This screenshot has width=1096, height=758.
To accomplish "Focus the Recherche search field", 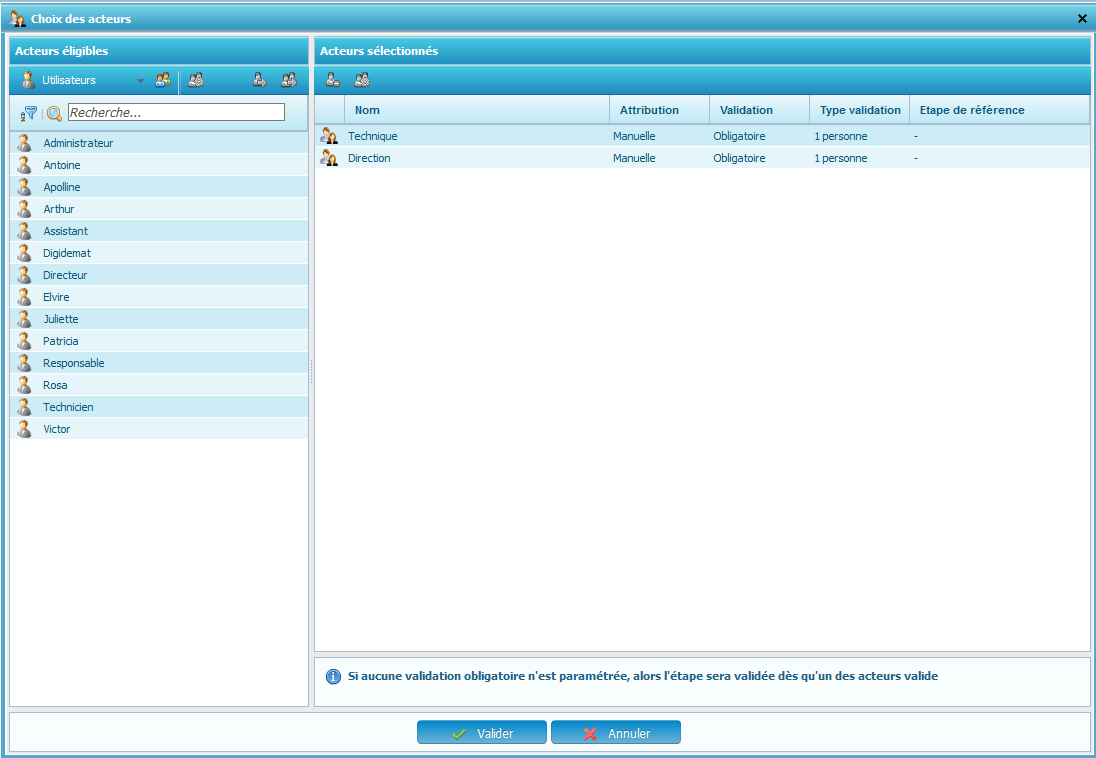I will 176,113.
